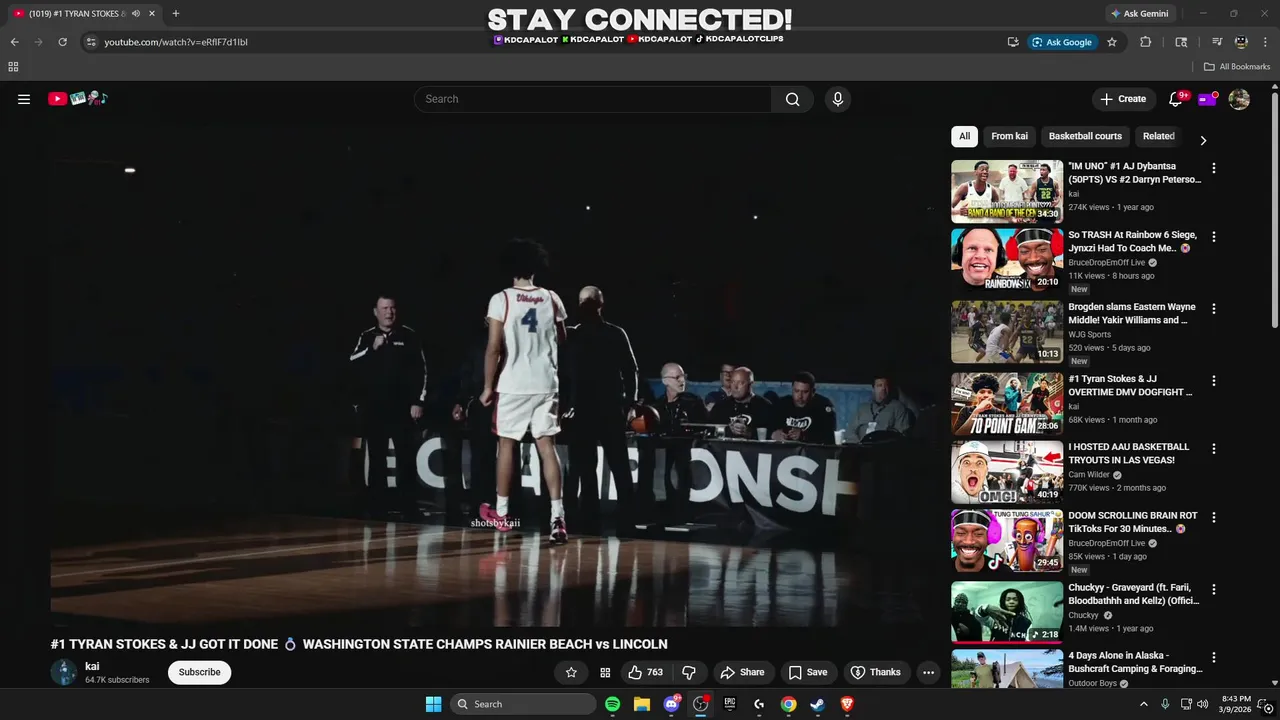The image size is (1280, 720).
Task: Save video to a playlist
Action: 807,673
